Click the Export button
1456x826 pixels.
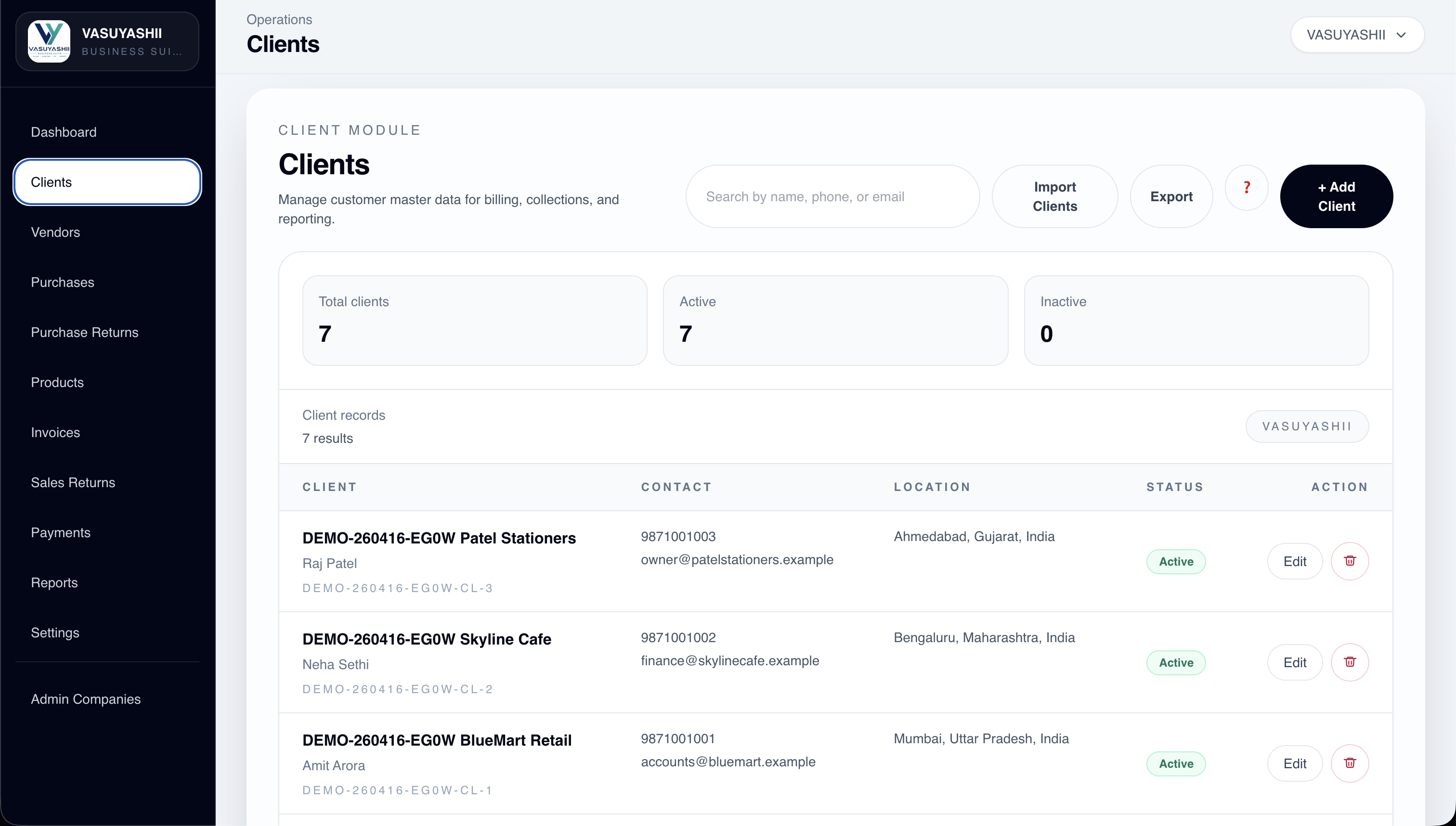(1171, 196)
